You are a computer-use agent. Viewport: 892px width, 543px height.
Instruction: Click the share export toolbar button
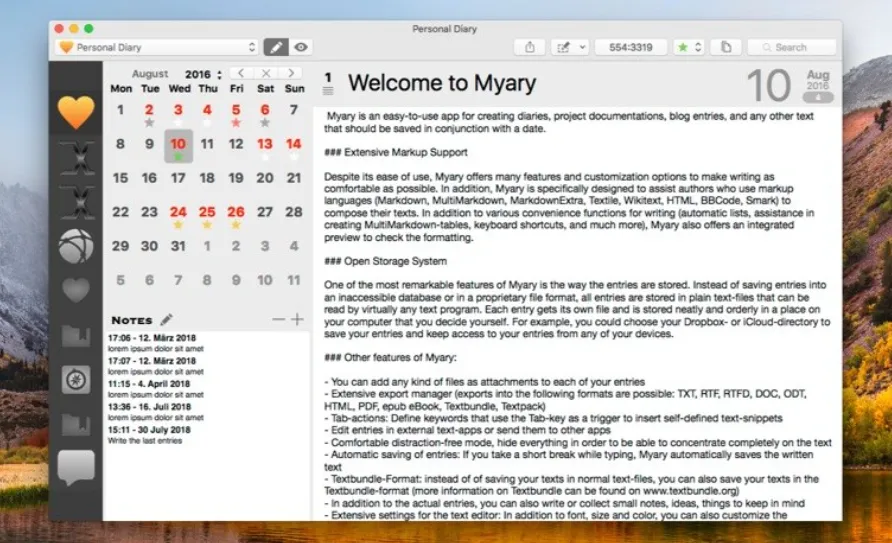(530, 47)
